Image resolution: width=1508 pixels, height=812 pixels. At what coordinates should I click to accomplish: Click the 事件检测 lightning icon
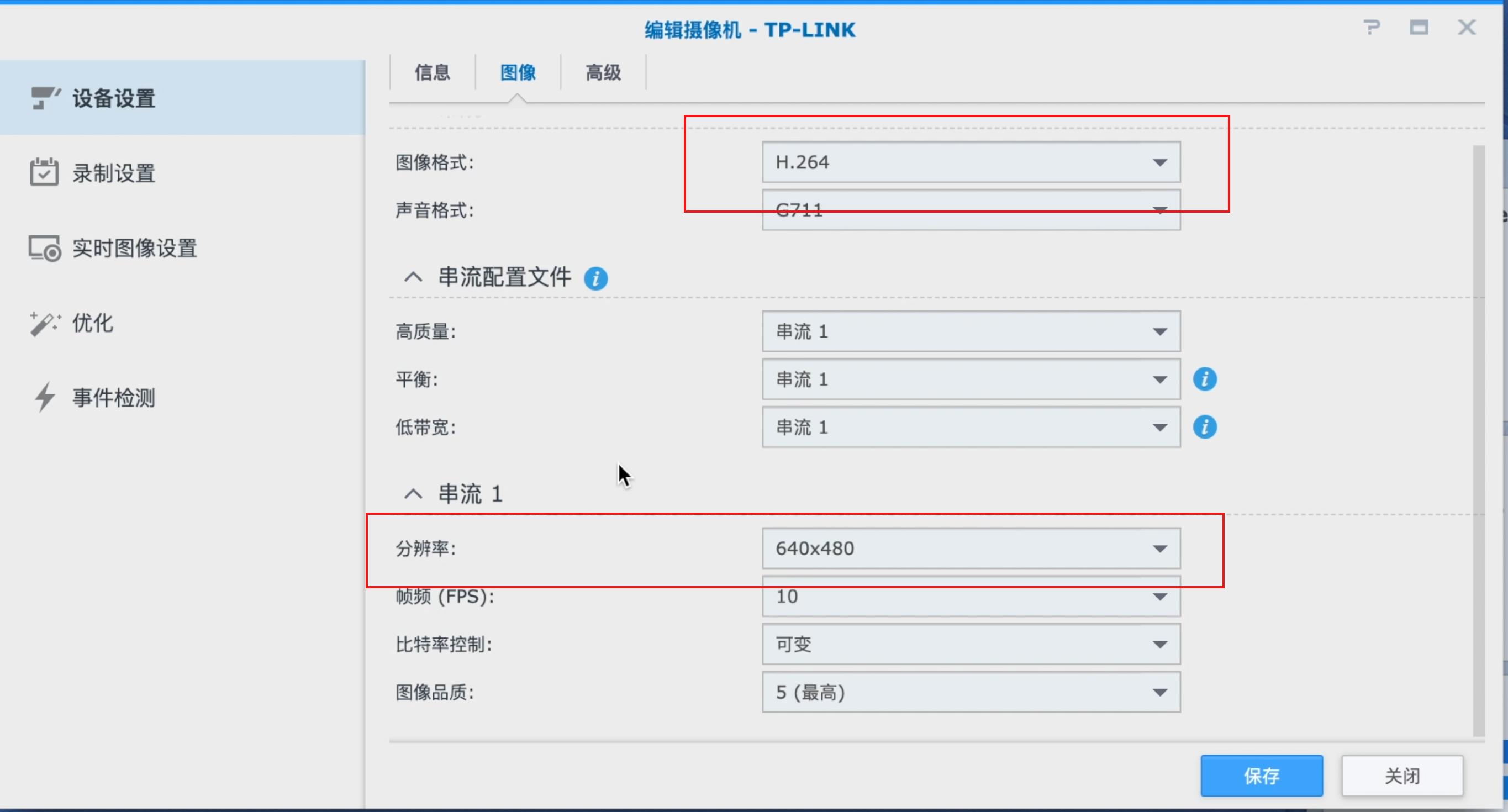(45, 398)
